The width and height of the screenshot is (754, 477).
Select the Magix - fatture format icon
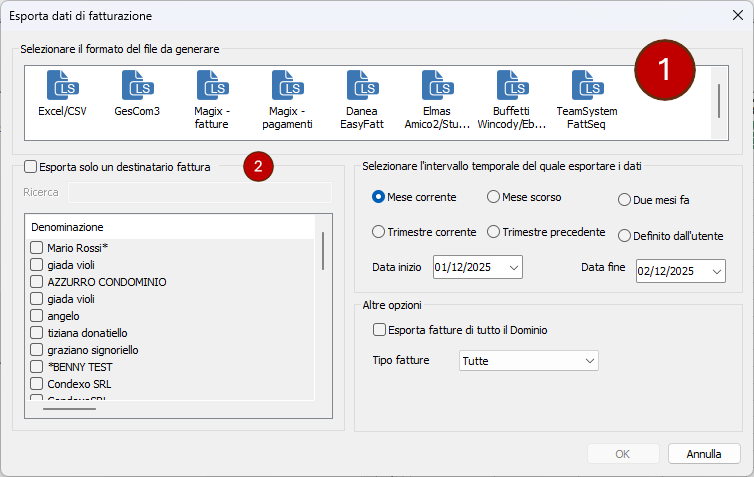pos(212,86)
